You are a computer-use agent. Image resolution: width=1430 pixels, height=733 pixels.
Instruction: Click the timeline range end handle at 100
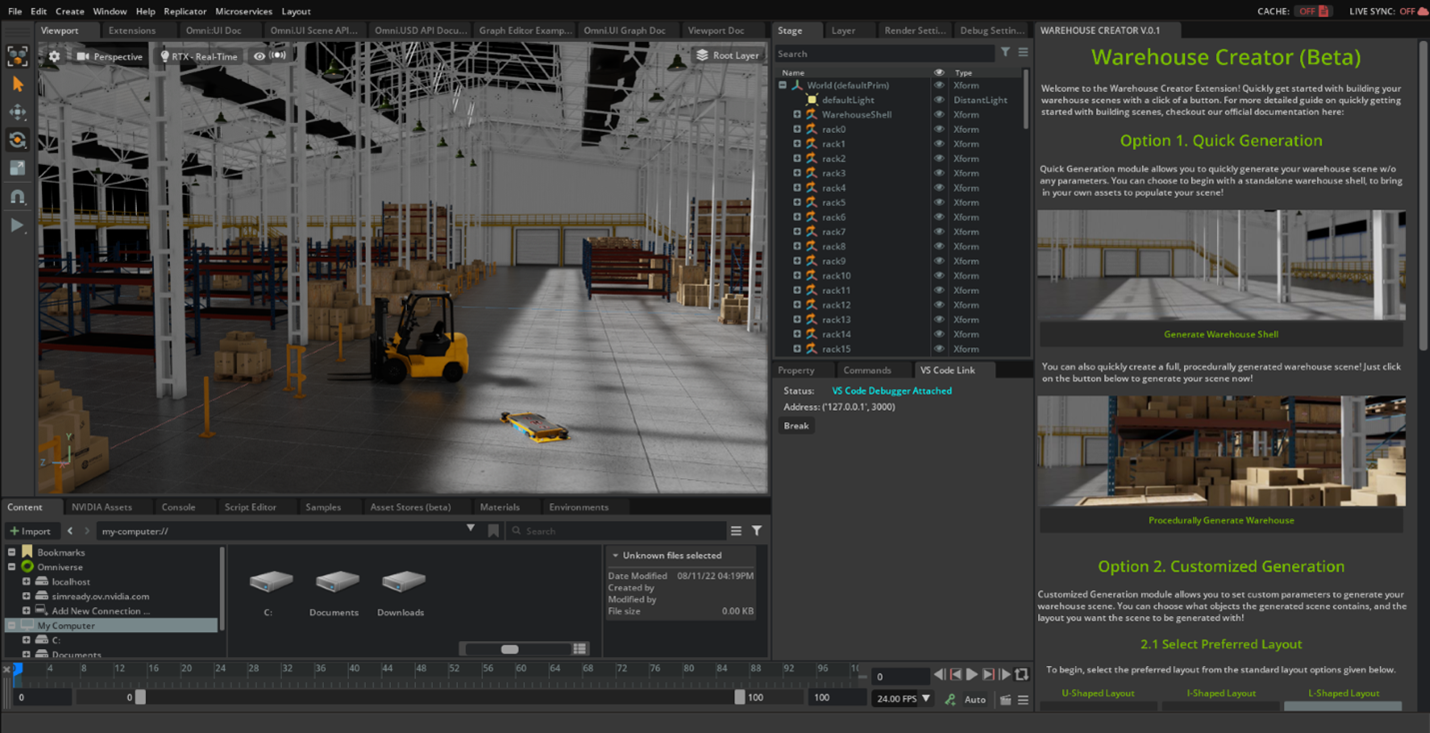740,697
